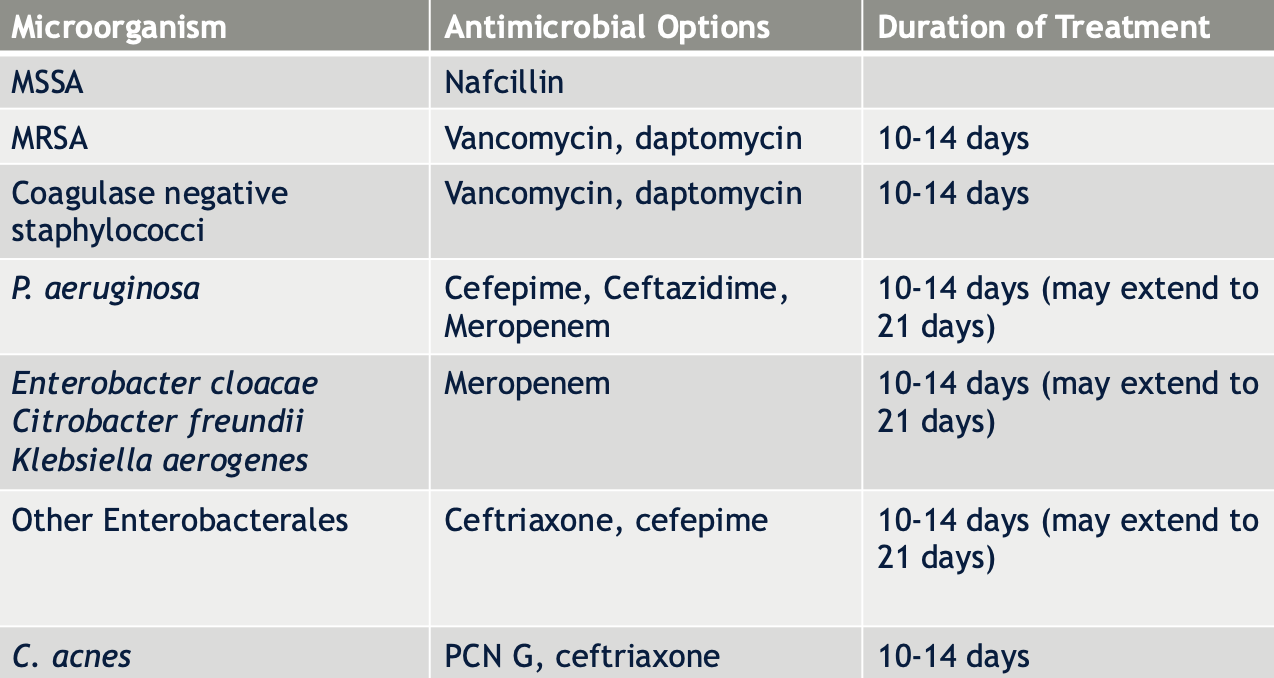Click the Microorganism column header
Image resolution: width=1274 pixels, height=678 pixels.
[x=215, y=26]
